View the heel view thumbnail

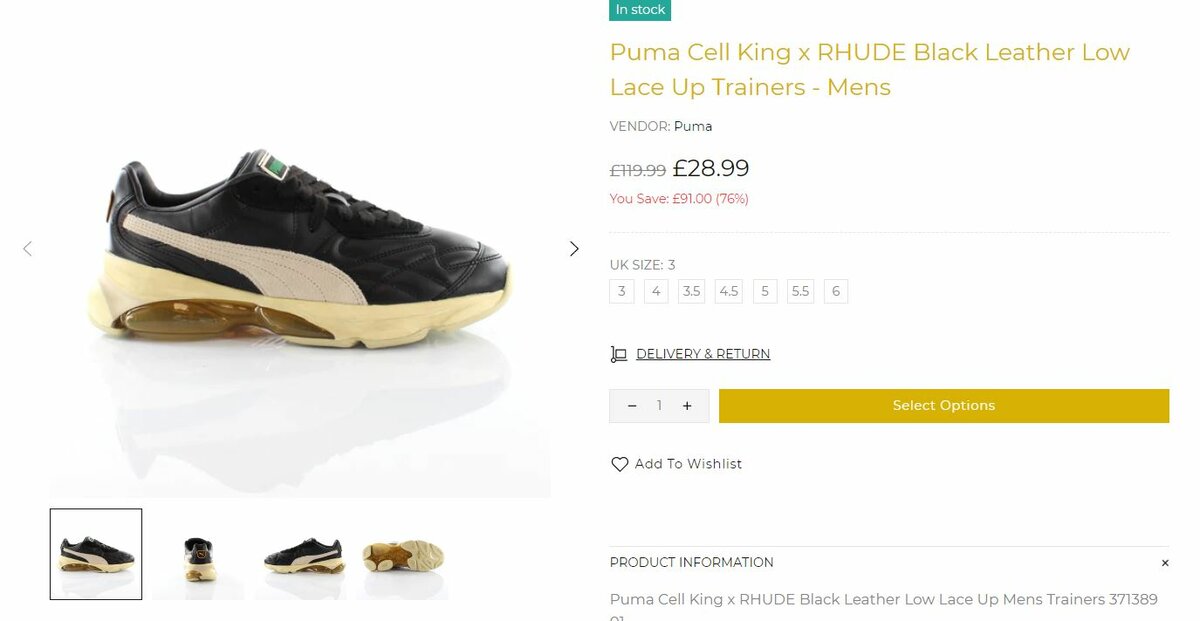click(198, 555)
